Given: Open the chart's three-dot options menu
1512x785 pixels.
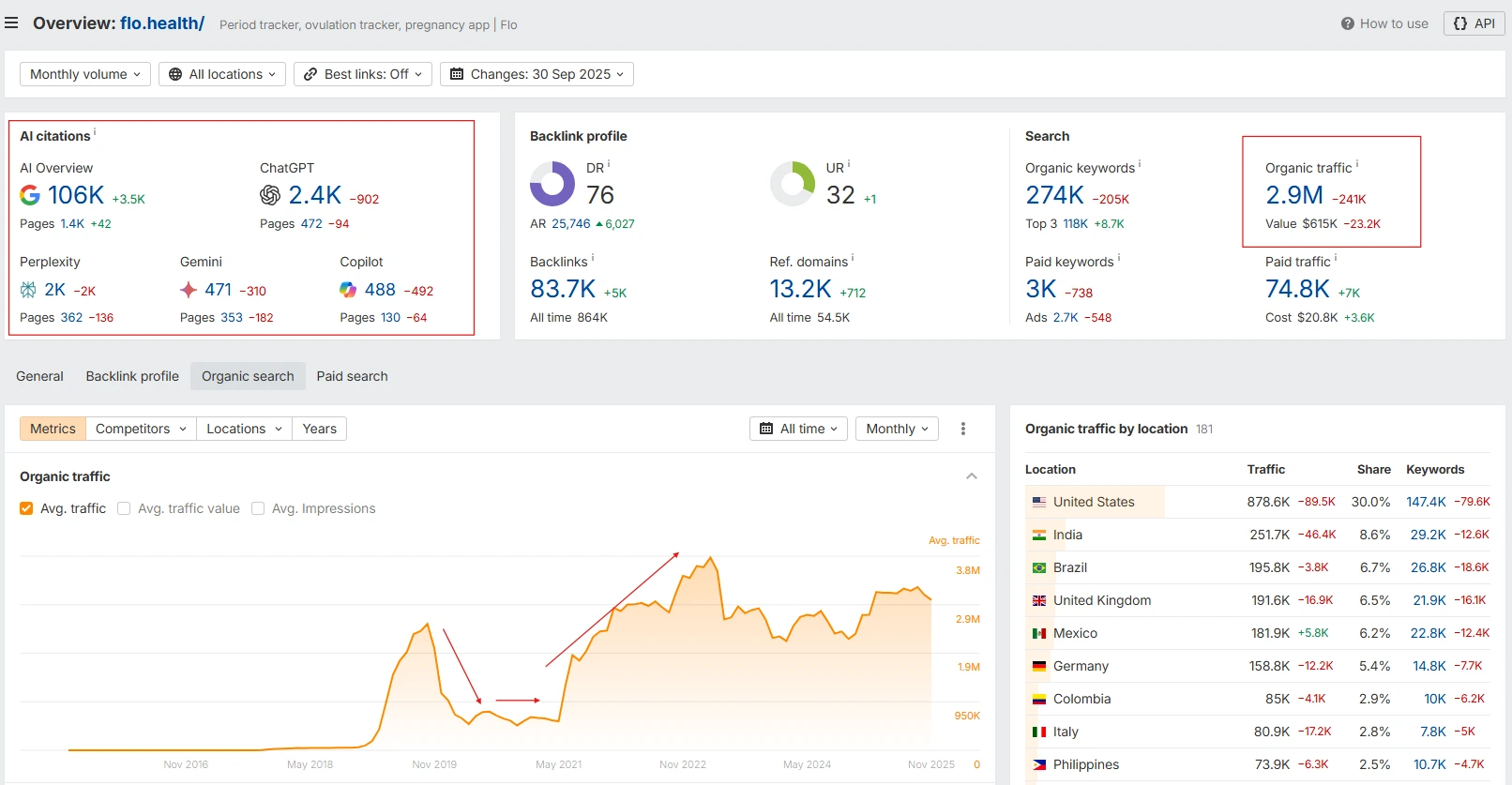Looking at the screenshot, I should pyautogui.click(x=962, y=429).
